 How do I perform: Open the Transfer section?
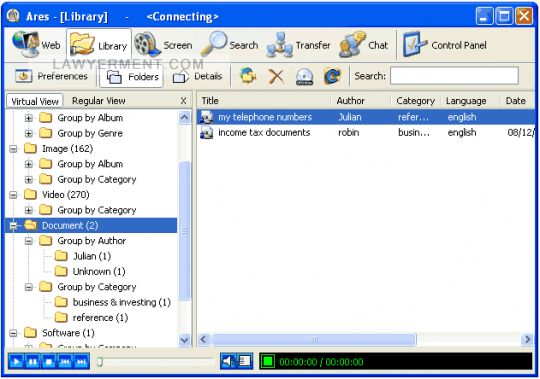[x=299, y=45]
